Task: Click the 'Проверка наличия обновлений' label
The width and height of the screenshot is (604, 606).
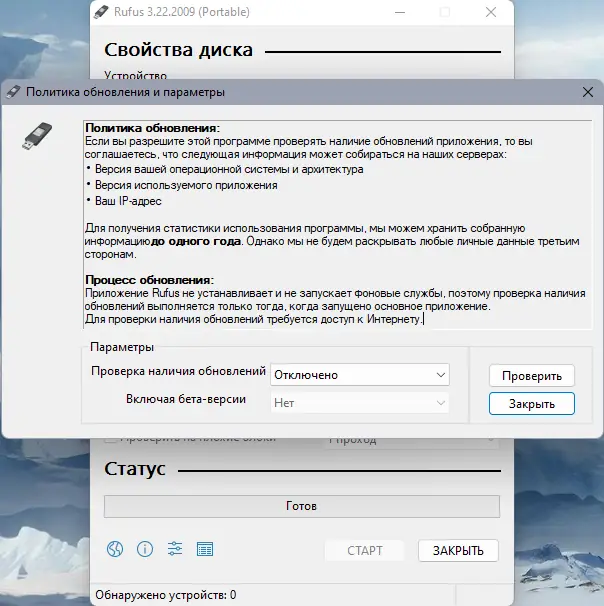Action: [x=178, y=371]
